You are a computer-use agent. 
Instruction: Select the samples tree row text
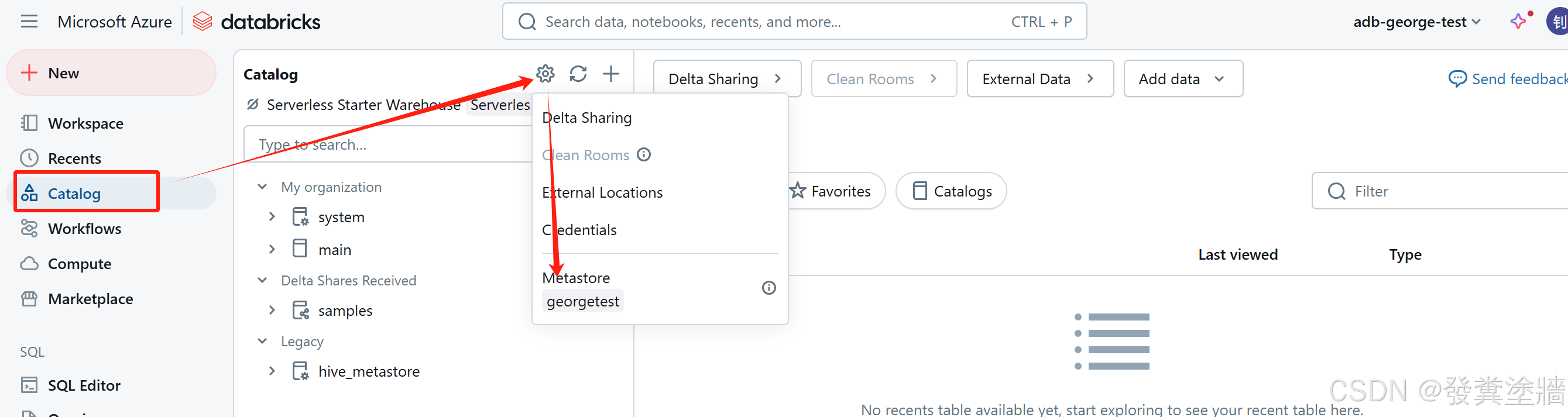click(345, 311)
